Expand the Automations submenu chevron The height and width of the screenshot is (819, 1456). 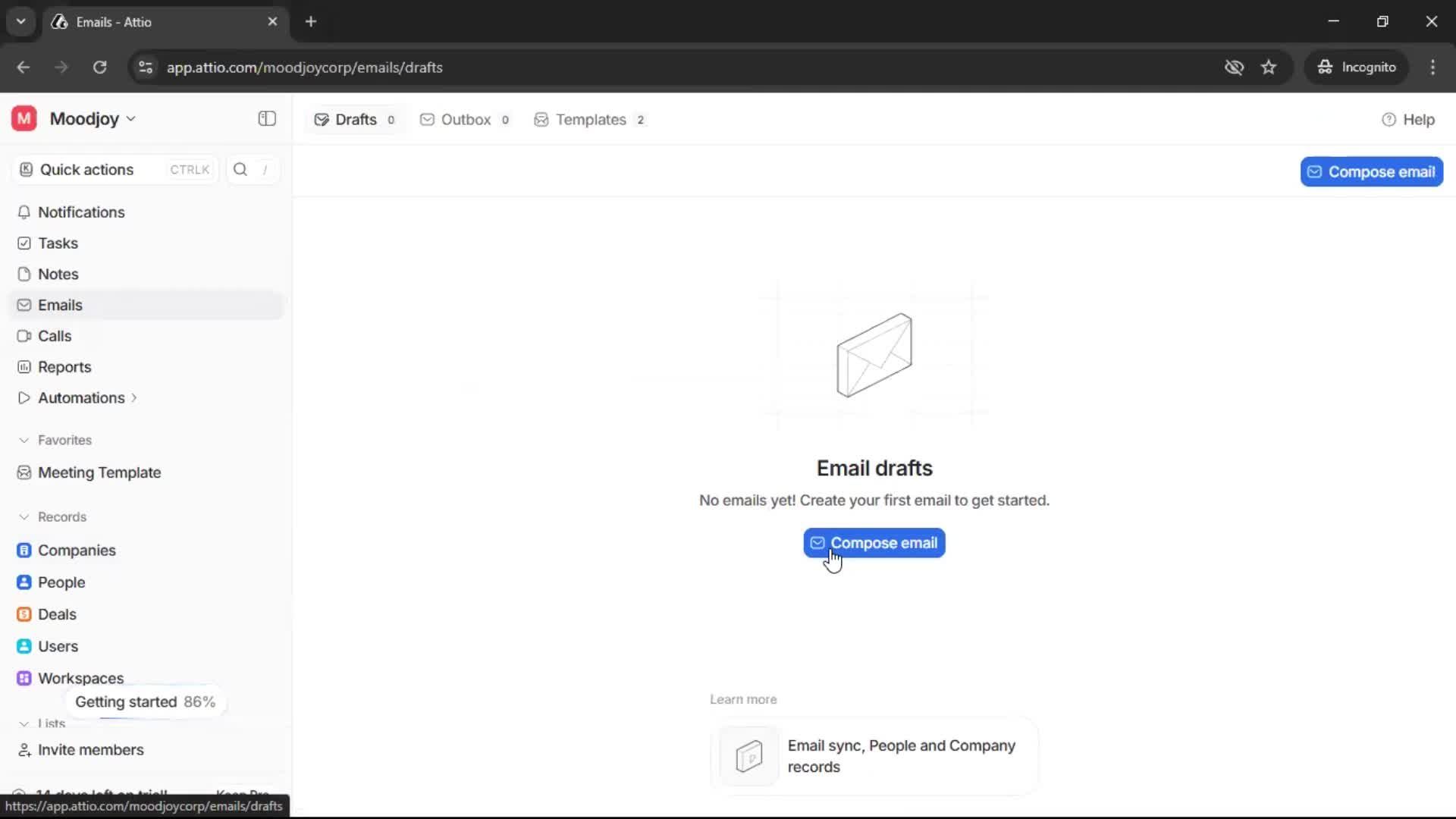pyautogui.click(x=134, y=398)
